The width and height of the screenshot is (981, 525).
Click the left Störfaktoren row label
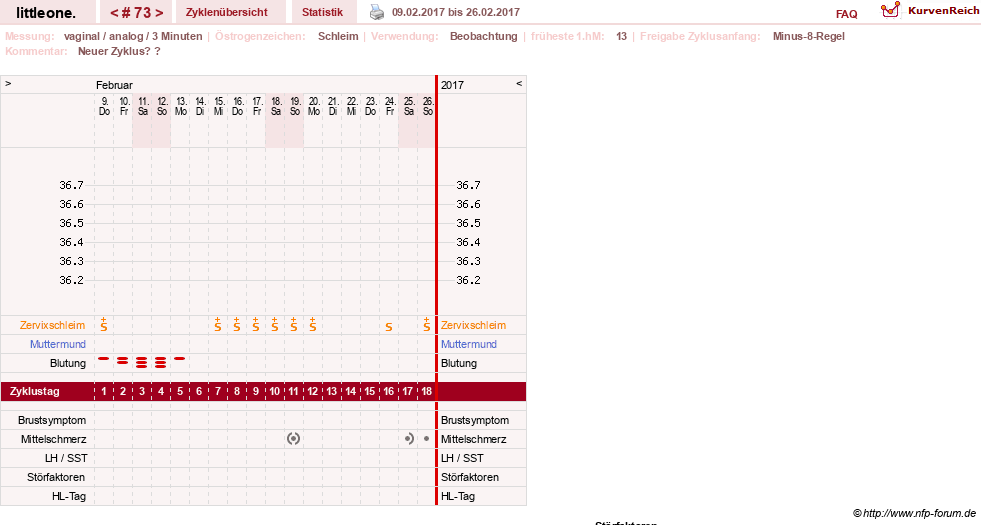point(56,477)
